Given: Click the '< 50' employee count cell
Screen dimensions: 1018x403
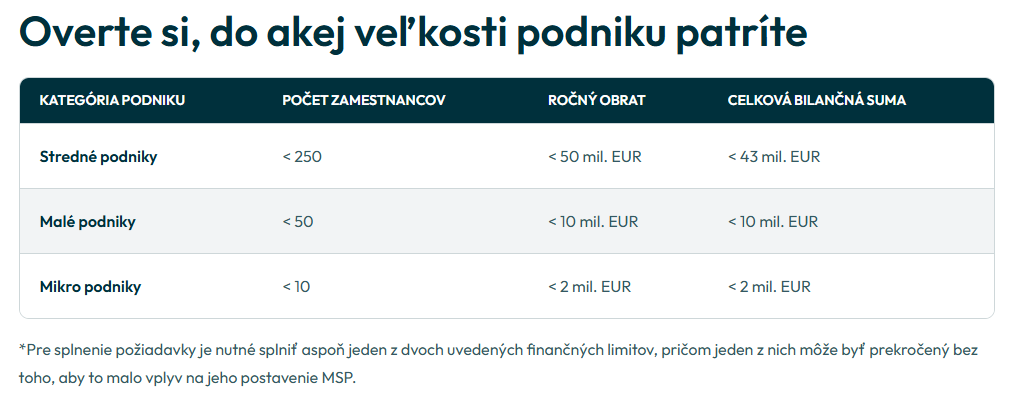Looking at the screenshot, I should tap(298, 222).
